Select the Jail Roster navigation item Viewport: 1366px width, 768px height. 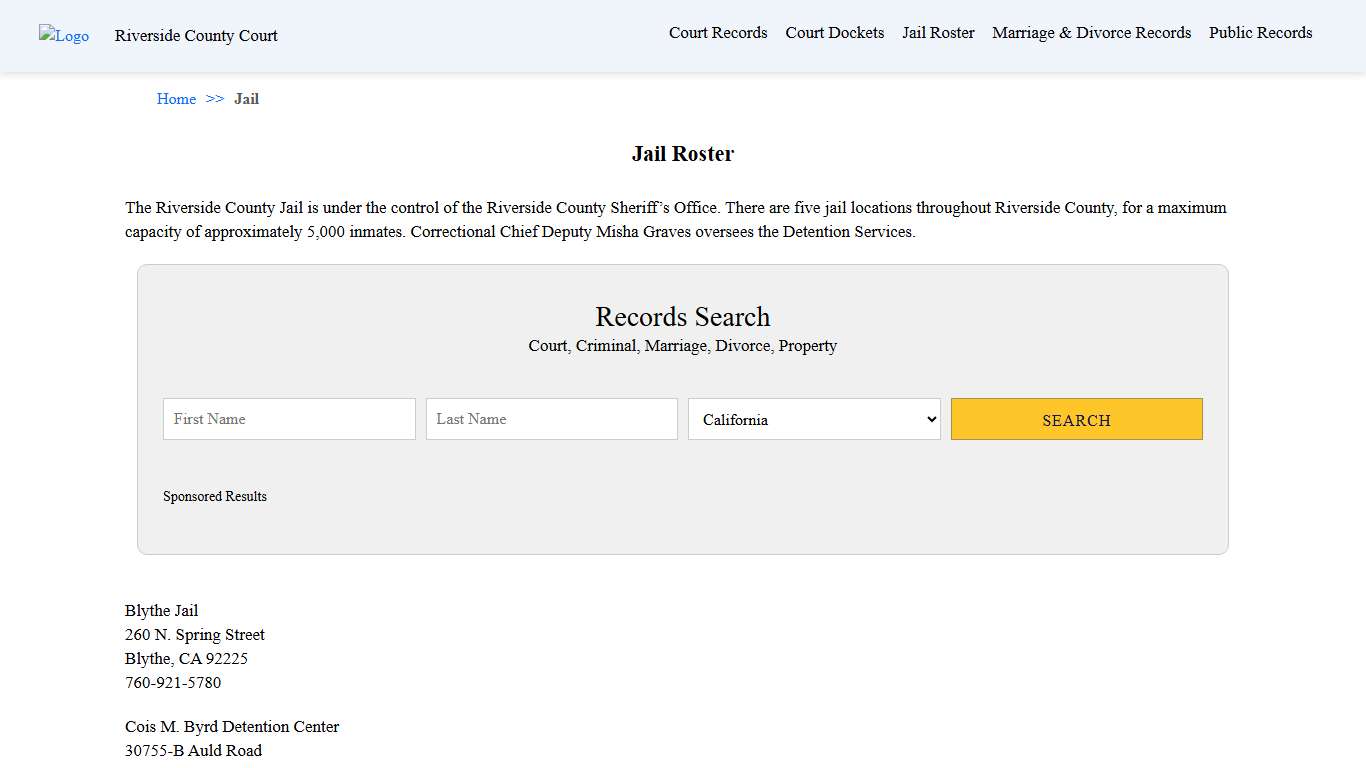point(937,32)
